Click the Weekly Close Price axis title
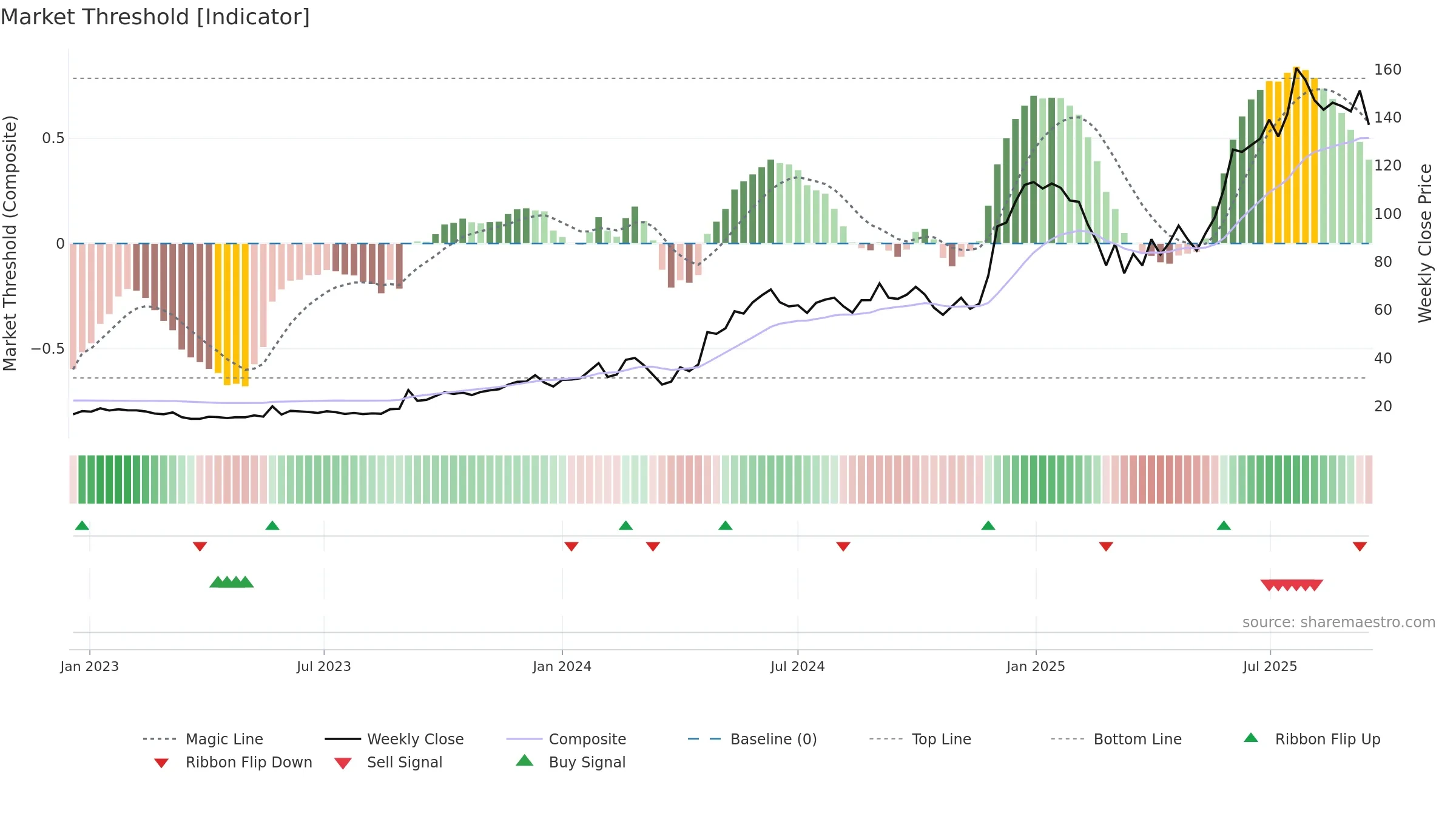 [1425, 243]
